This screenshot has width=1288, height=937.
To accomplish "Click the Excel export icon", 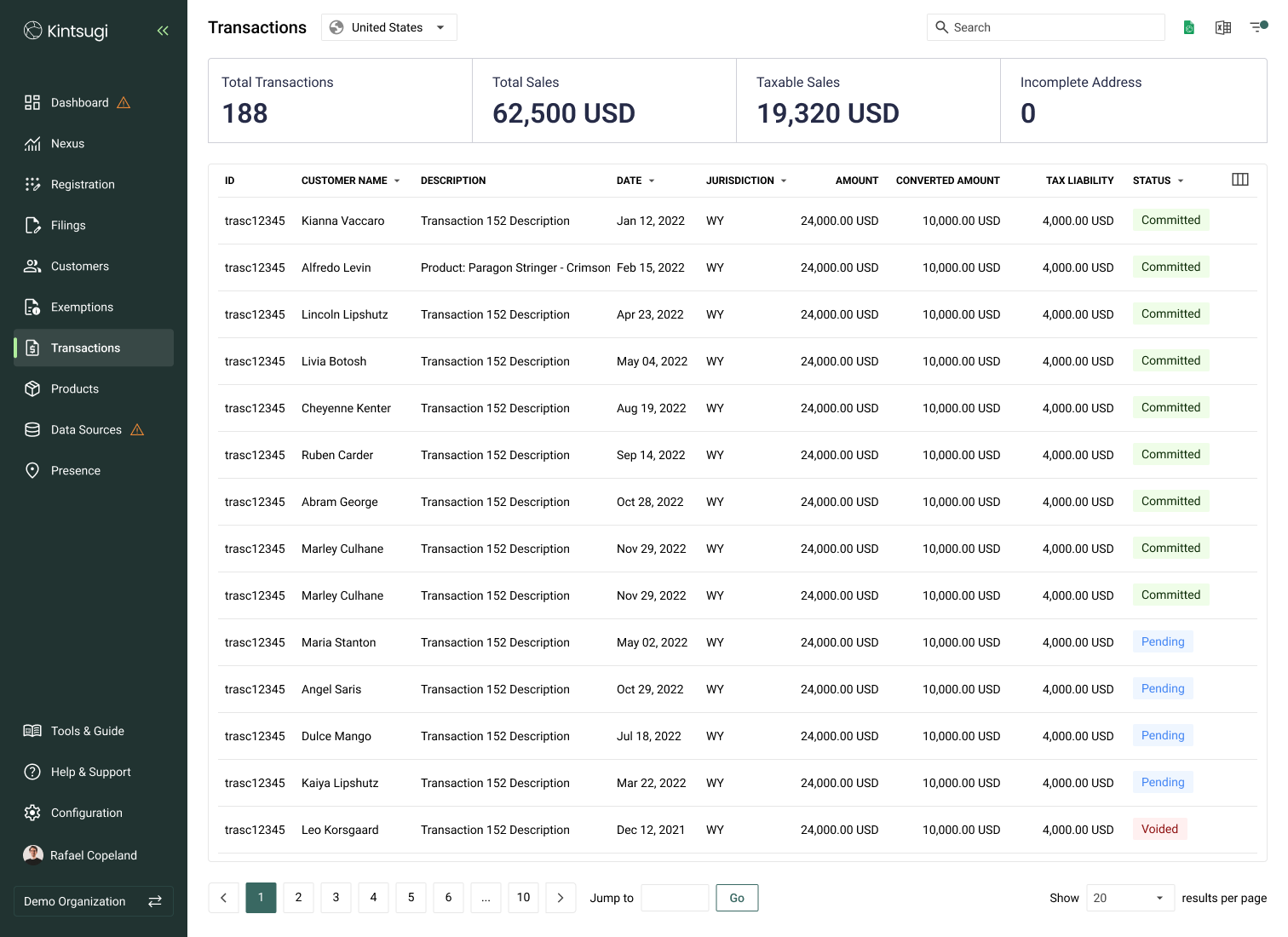I will pos(1223,27).
